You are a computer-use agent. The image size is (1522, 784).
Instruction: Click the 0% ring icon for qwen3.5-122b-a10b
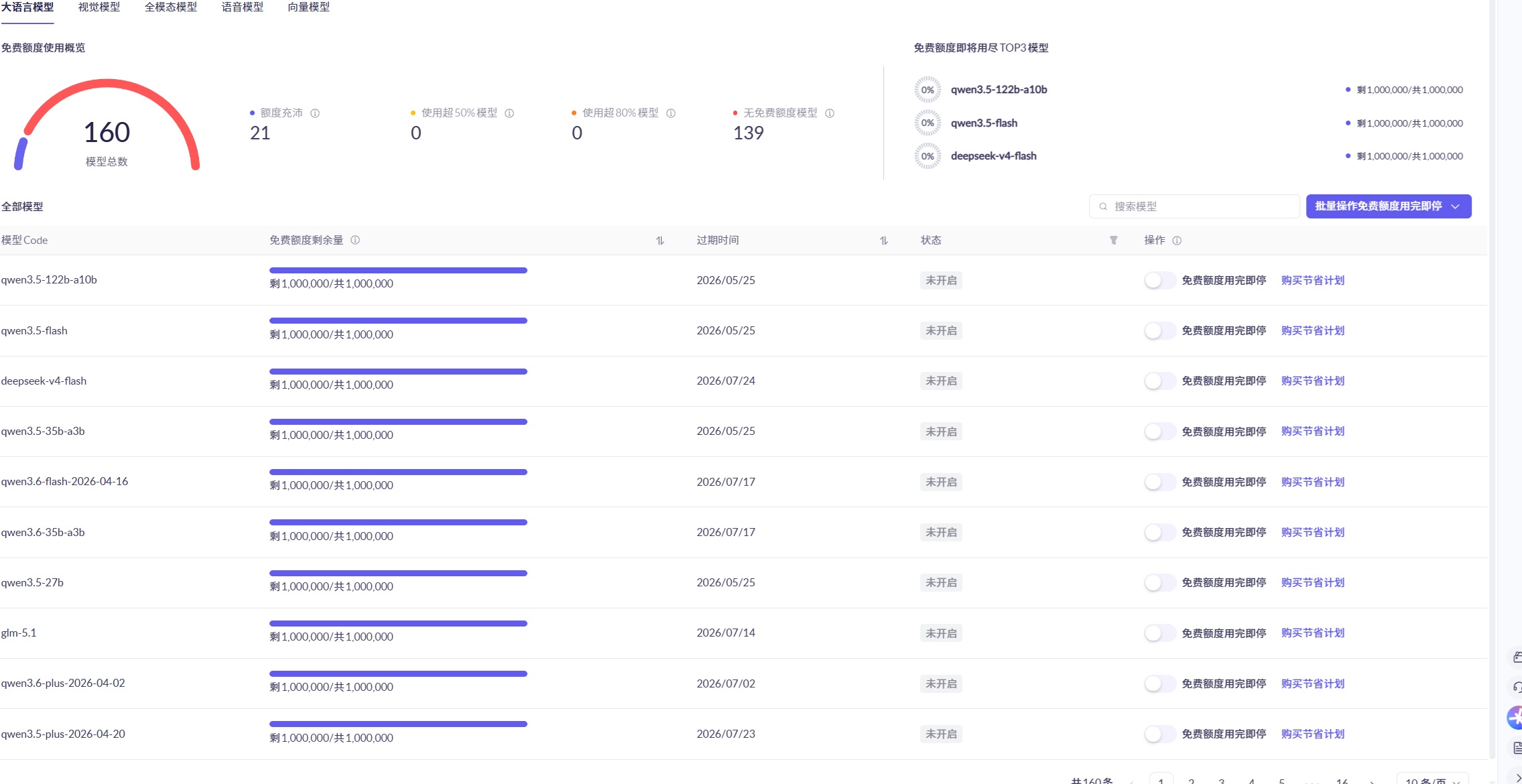pyautogui.click(x=928, y=90)
